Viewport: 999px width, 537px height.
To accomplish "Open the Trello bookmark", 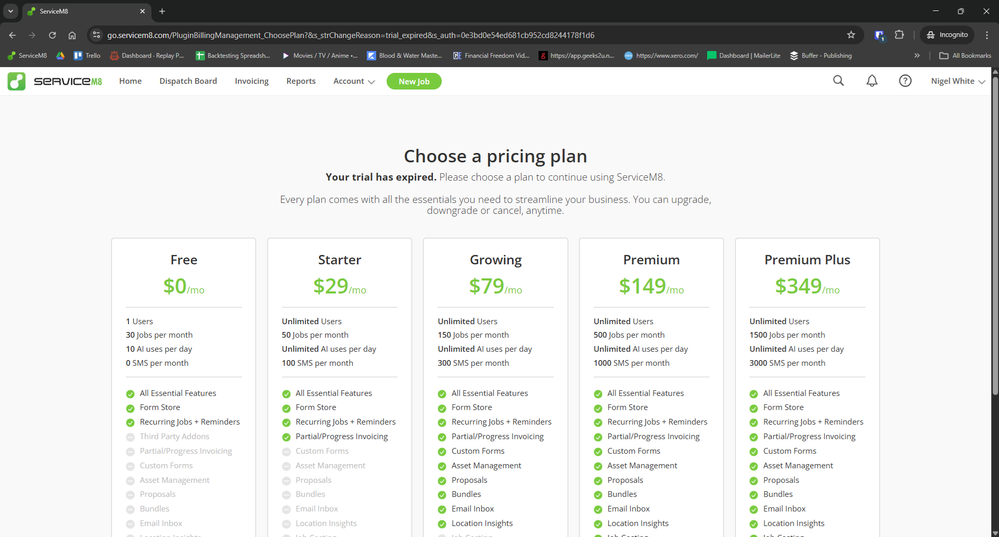I will 87,55.
